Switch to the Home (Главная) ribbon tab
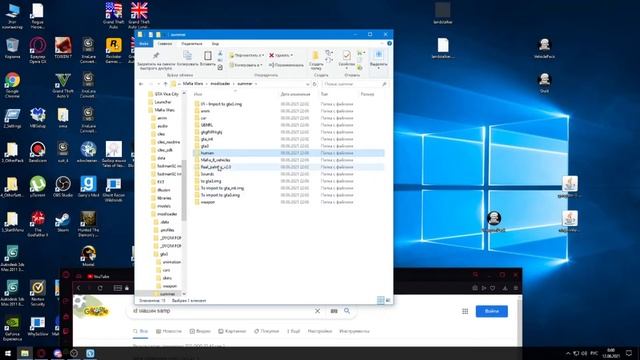The width and height of the screenshot is (640, 360). (165, 44)
